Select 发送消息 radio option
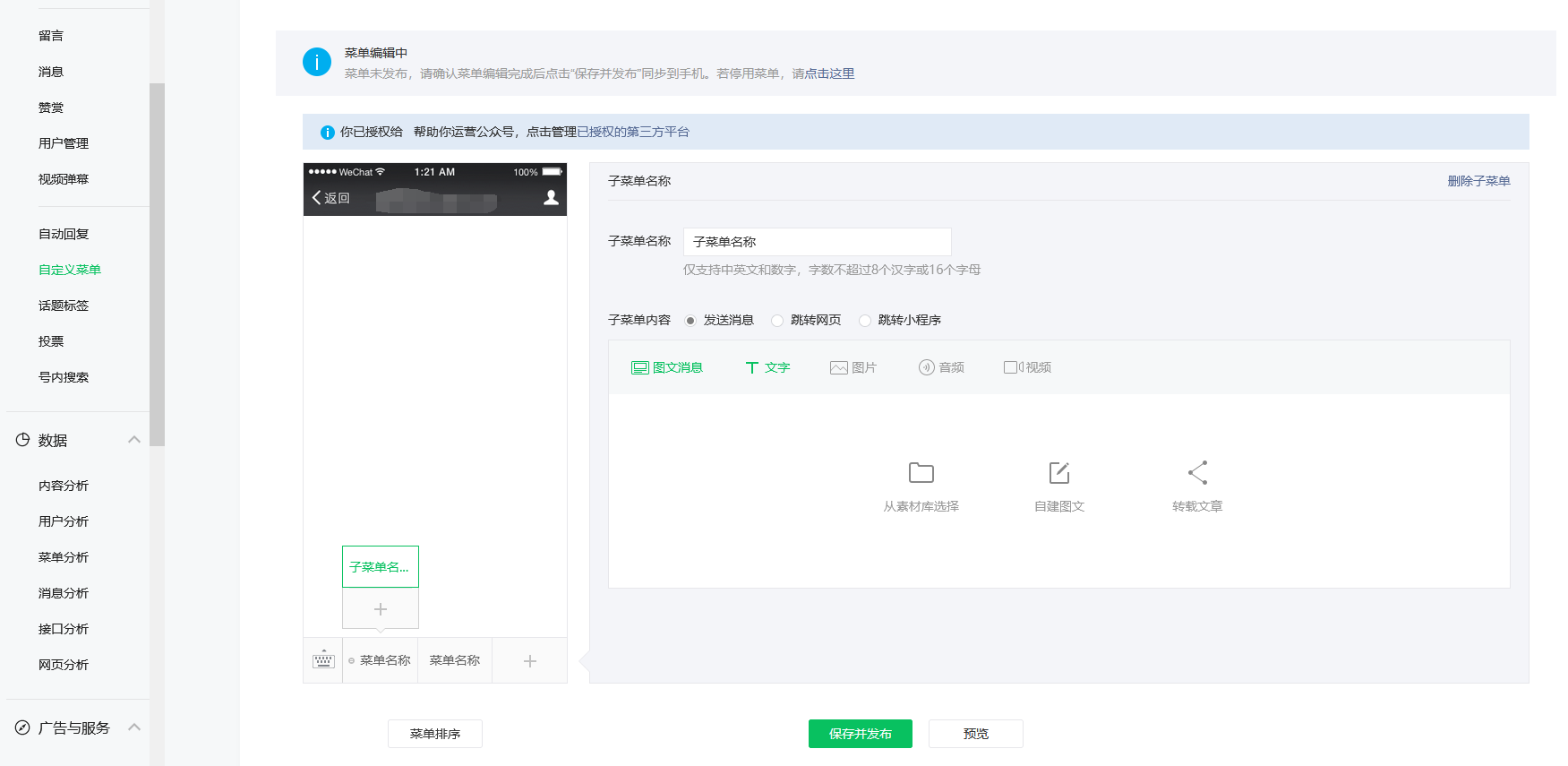 pos(690,321)
